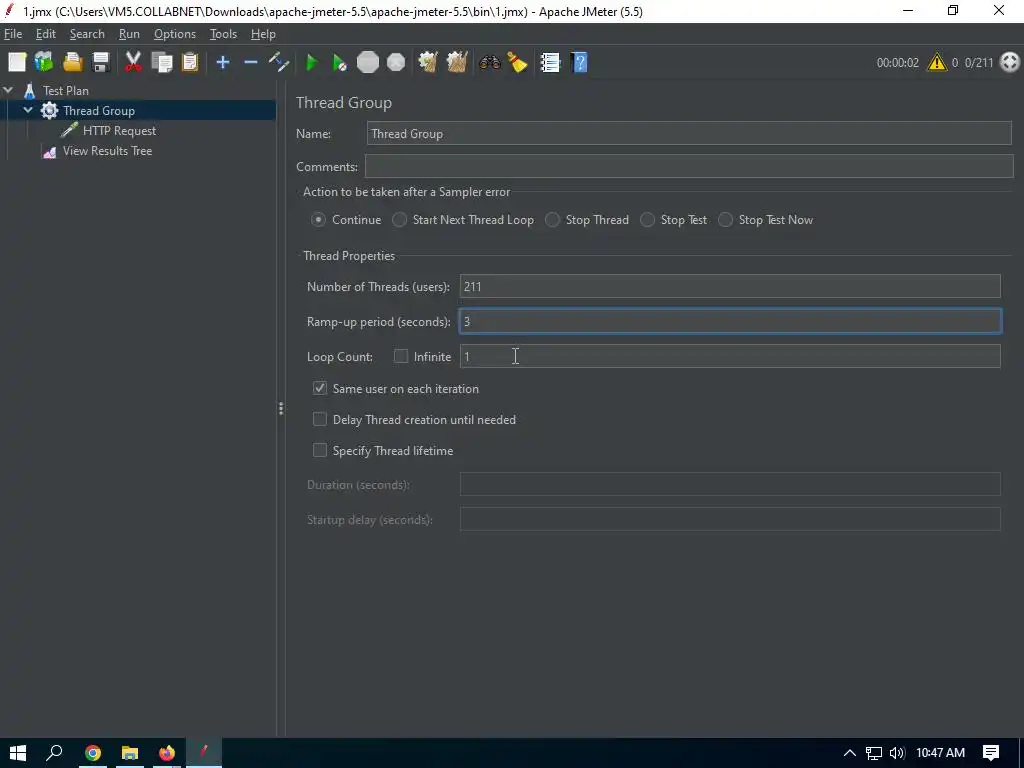The image size is (1024, 768).
Task: Enable the Infinite loop checkbox
Action: (400, 356)
